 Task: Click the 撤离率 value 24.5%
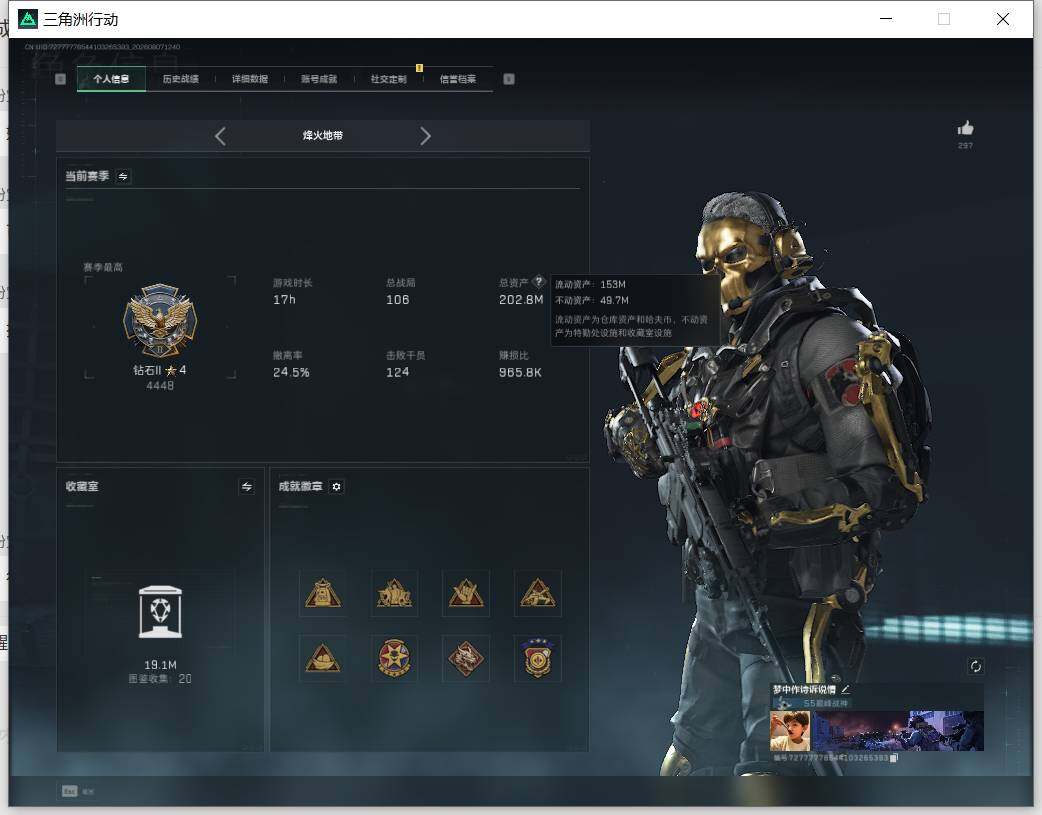[x=291, y=372]
